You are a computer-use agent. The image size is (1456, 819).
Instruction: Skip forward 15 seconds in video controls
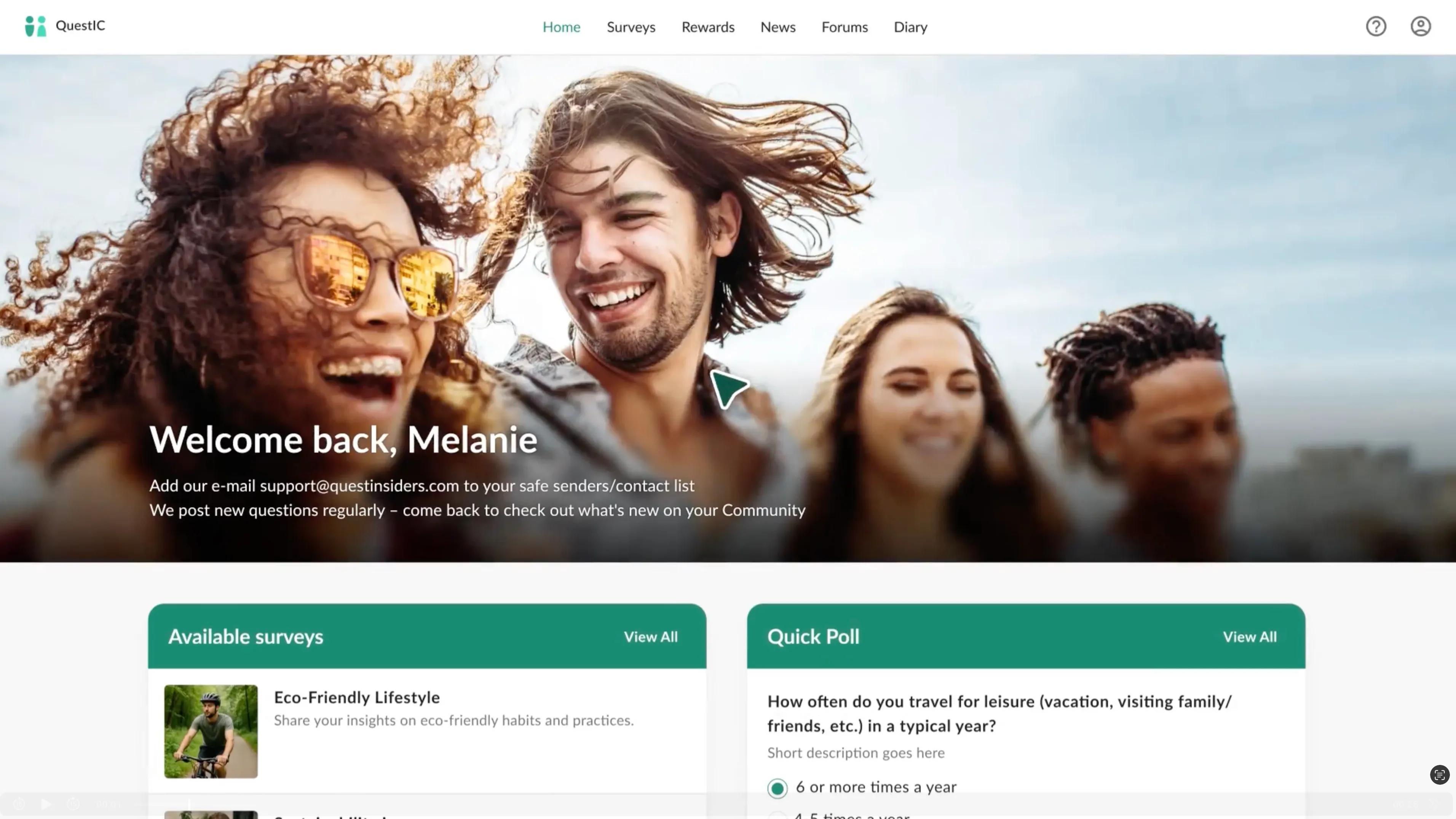point(73,804)
